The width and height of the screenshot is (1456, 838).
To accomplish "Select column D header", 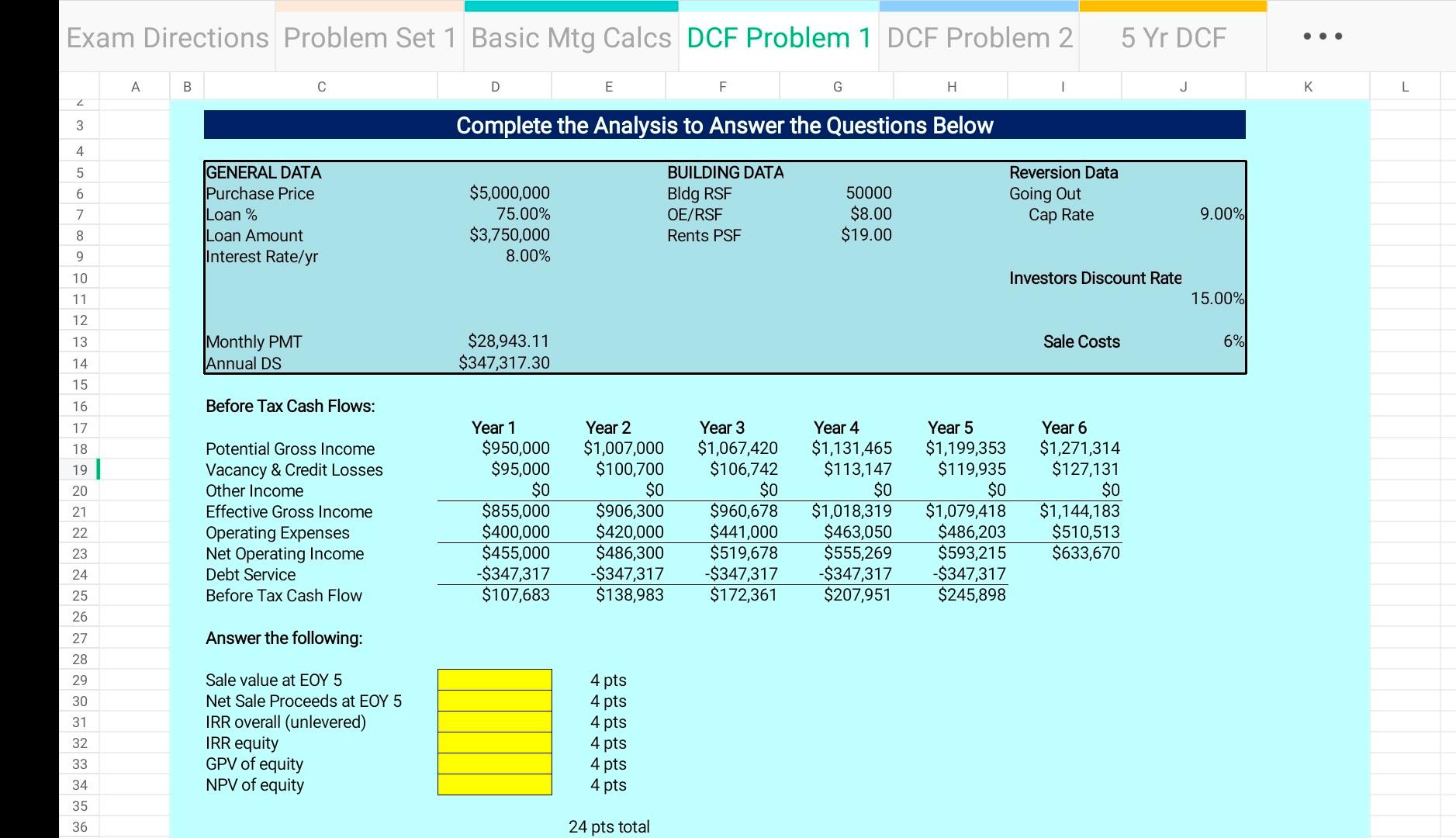I will pos(494,86).
